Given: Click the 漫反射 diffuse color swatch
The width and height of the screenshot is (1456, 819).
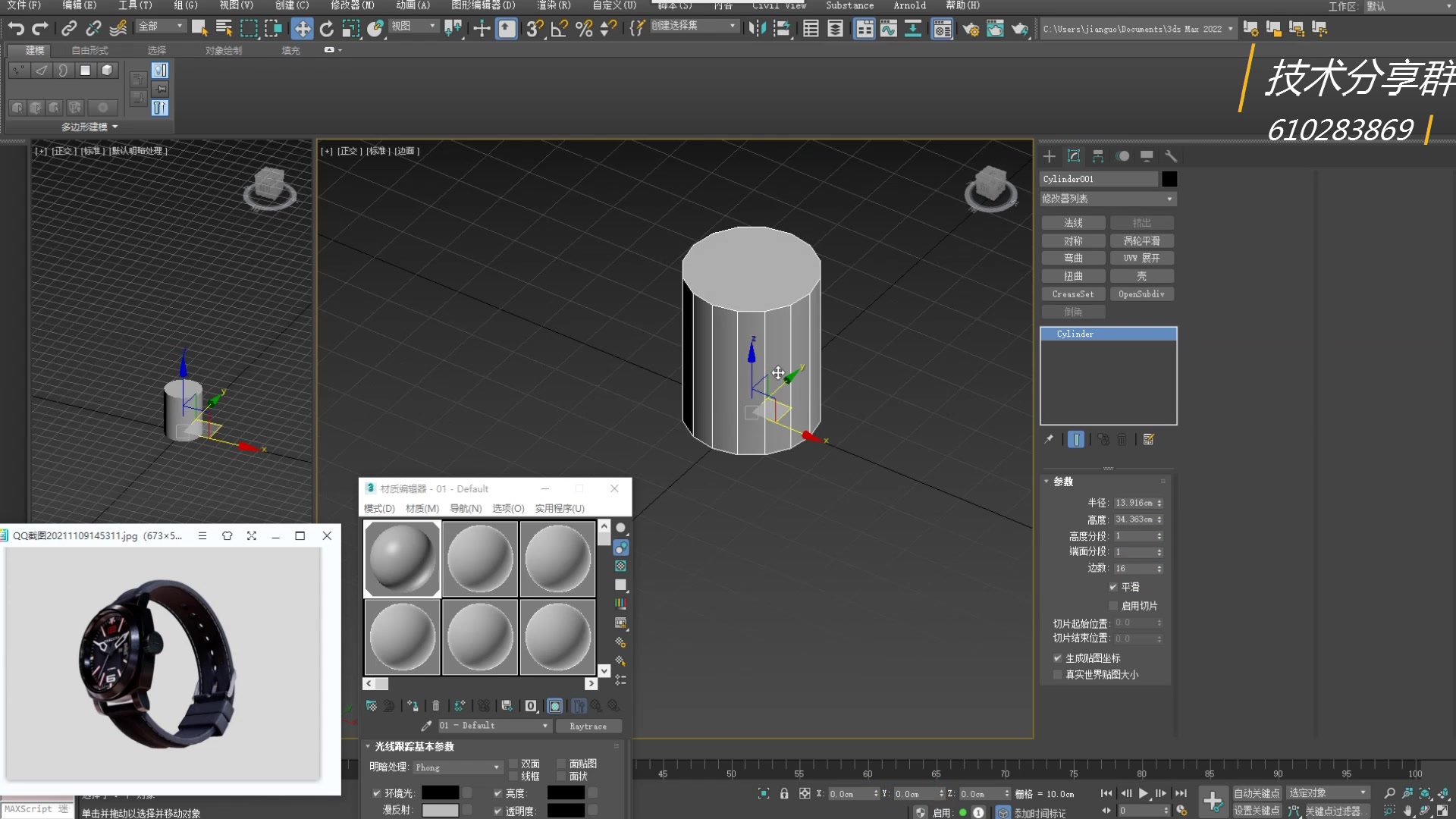Looking at the screenshot, I should pos(440,810).
